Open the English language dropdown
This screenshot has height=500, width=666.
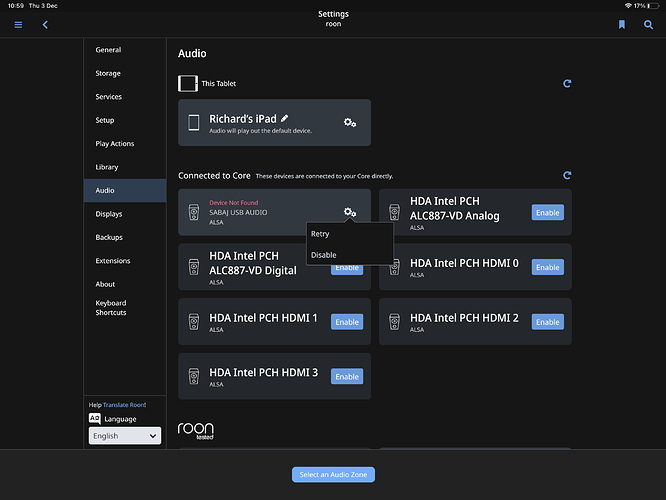tap(125, 435)
